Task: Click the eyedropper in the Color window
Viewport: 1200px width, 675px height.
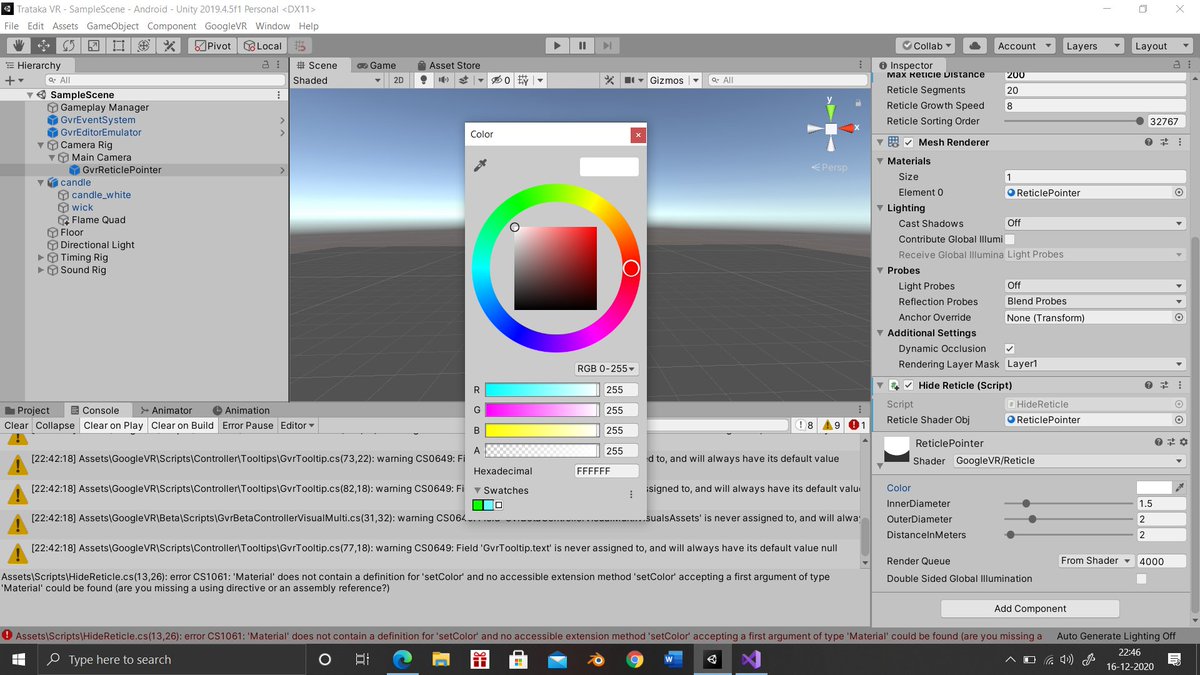Action: click(479, 165)
